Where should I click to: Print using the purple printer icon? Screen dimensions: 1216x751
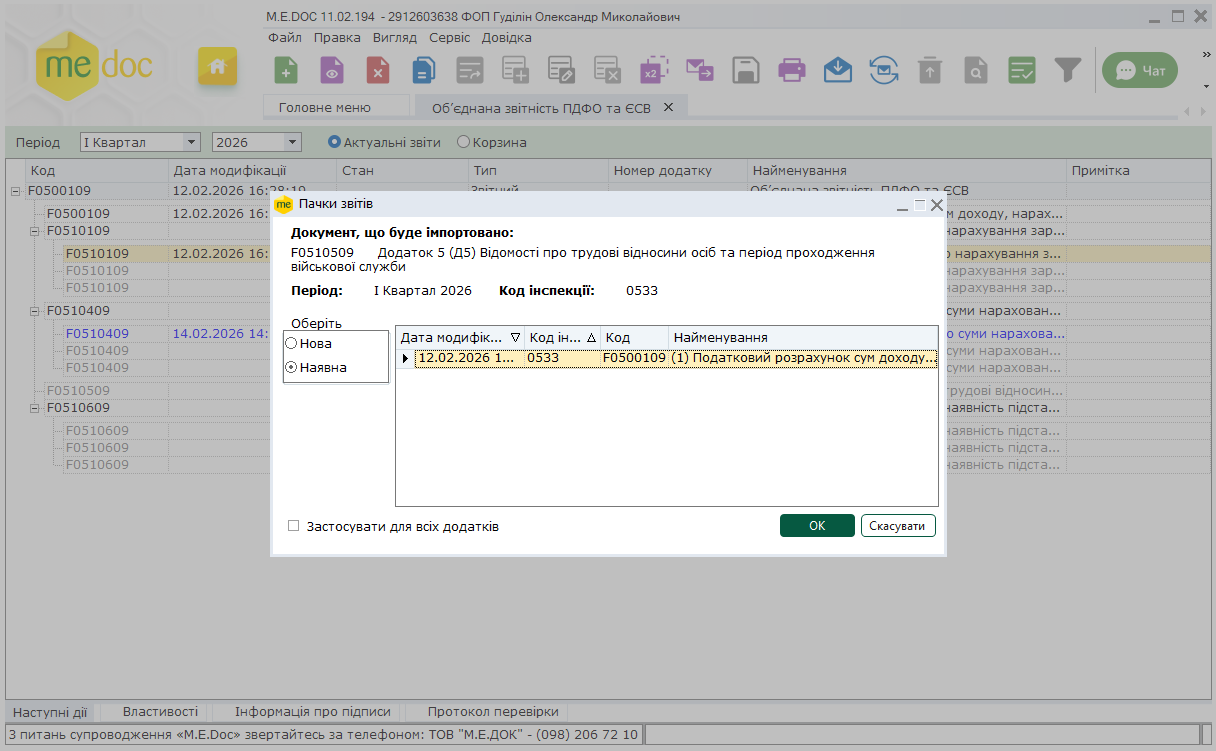point(791,70)
